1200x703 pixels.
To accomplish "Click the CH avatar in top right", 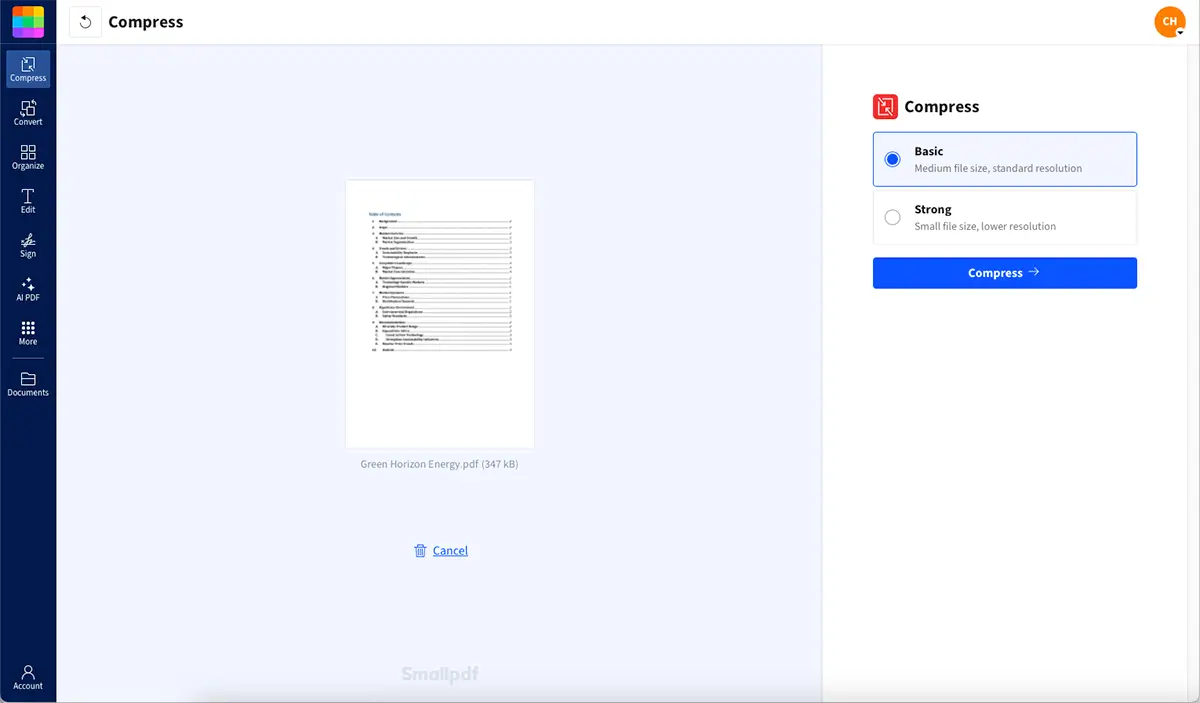I will (x=1169, y=21).
